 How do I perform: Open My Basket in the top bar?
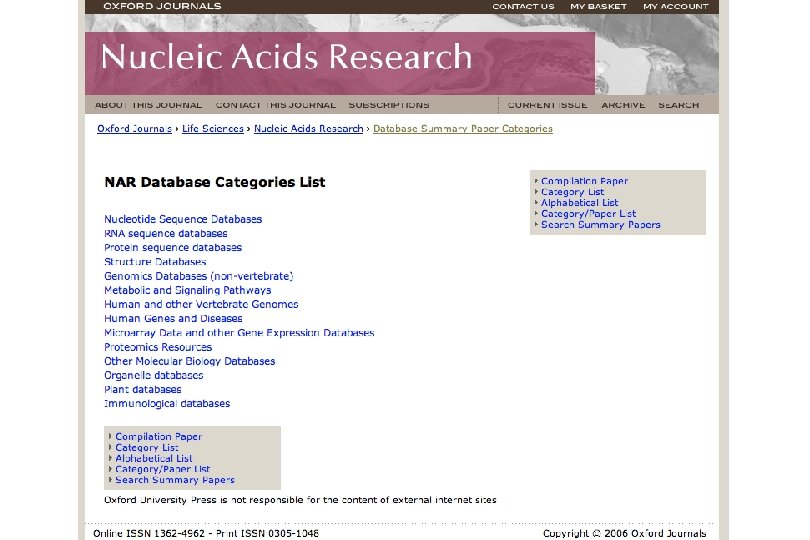coord(598,6)
